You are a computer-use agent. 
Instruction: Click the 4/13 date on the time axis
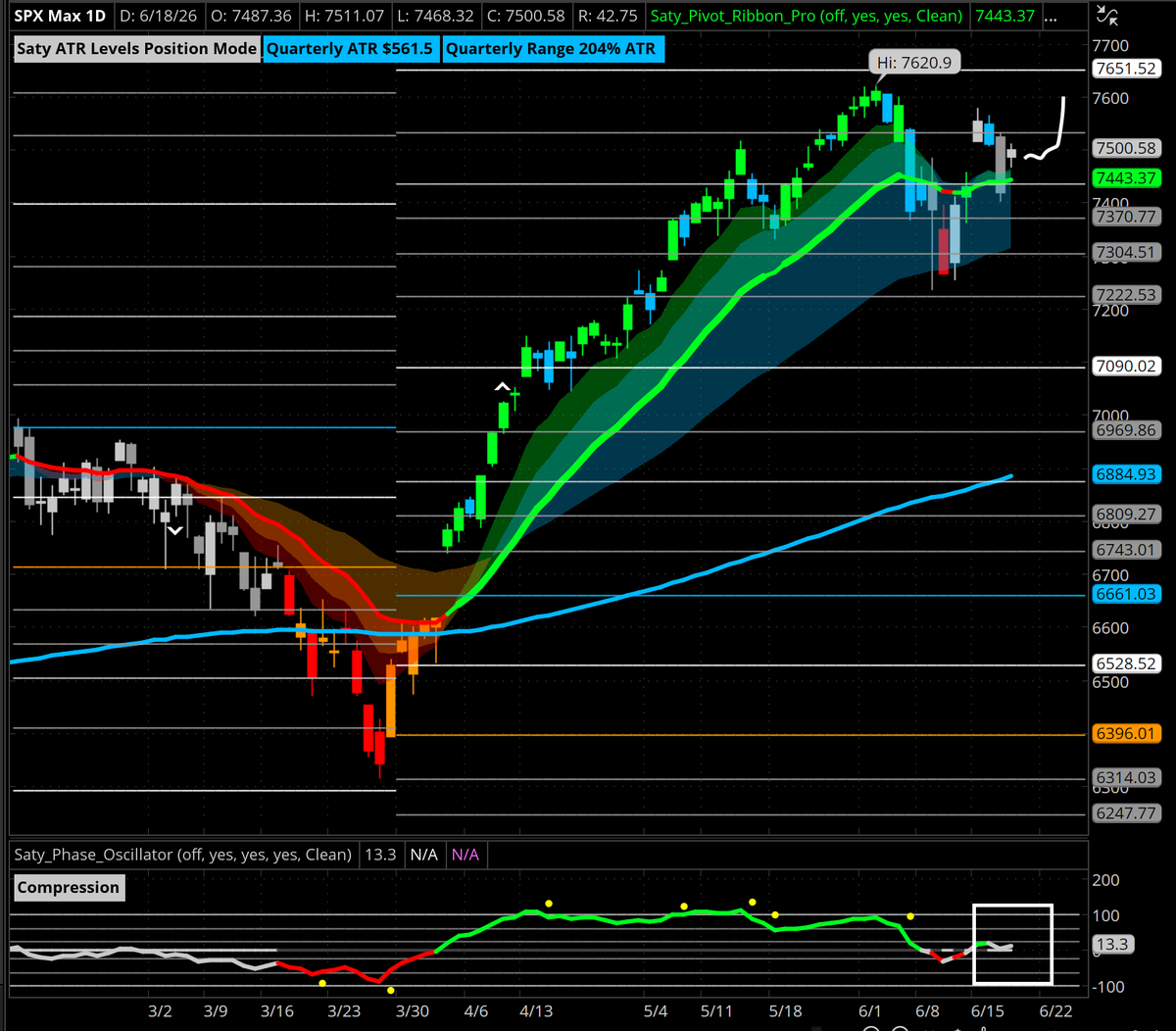click(x=535, y=1010)
